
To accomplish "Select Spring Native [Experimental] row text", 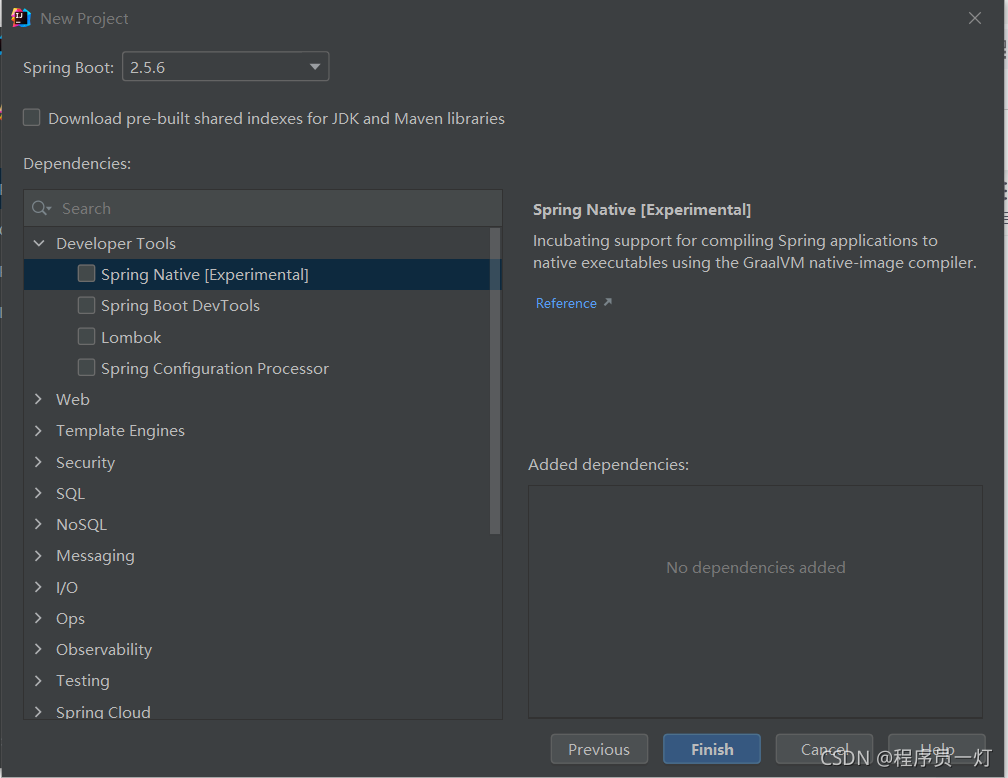I will point(204,275).
